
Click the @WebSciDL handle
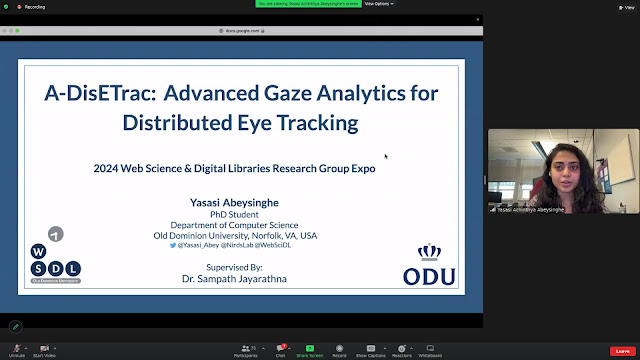tap(273, 245)
